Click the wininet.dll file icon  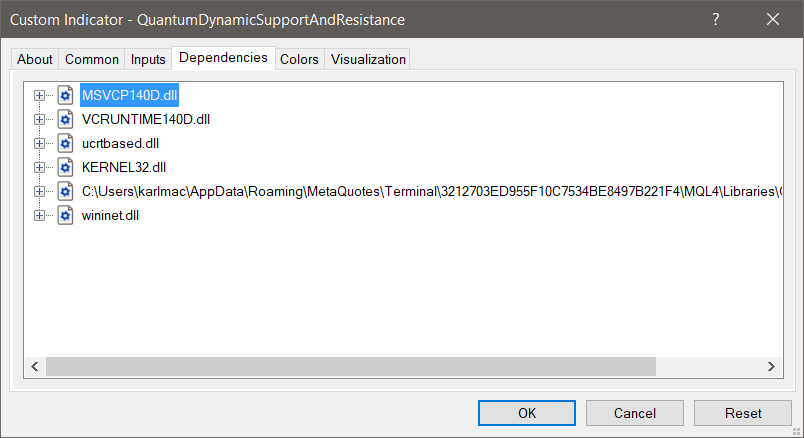(x=66, y=215)
